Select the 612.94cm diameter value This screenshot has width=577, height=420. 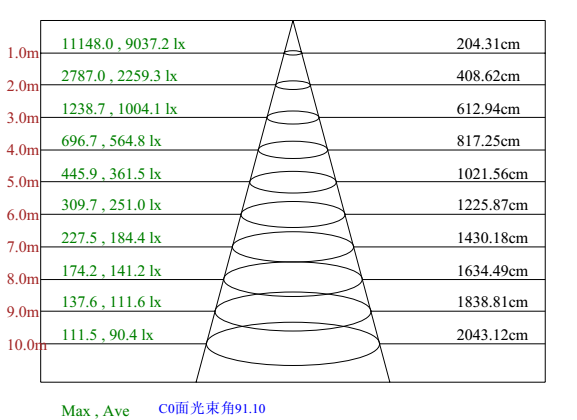[x=488, y=109]
